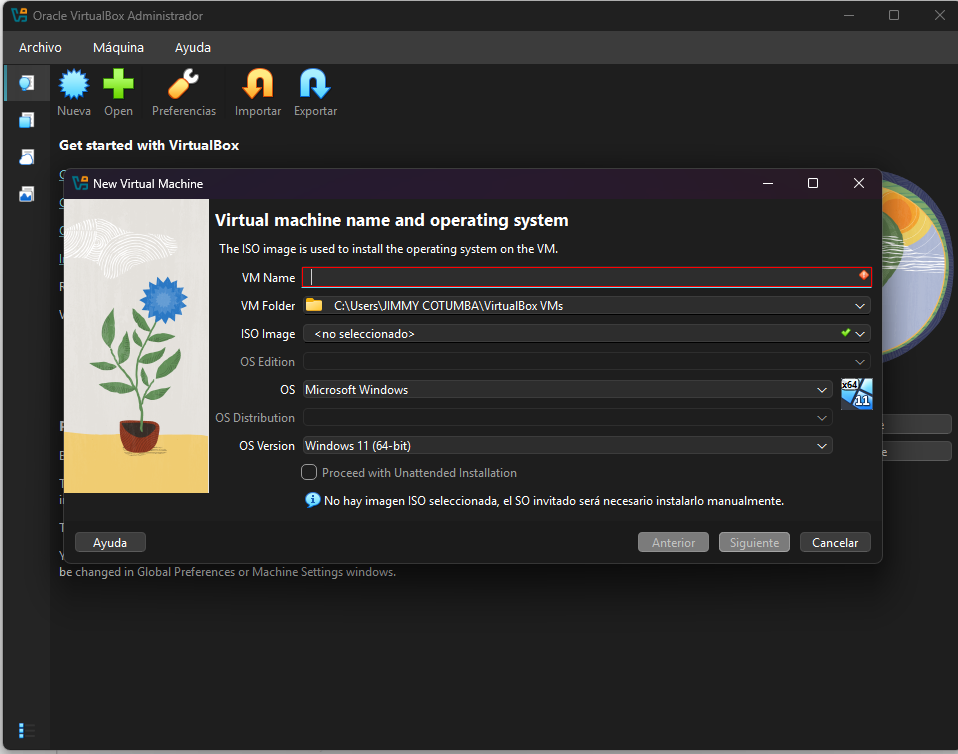
Task: Close the New Virtual Machine dialog
Action: click(x=858, y=183)
